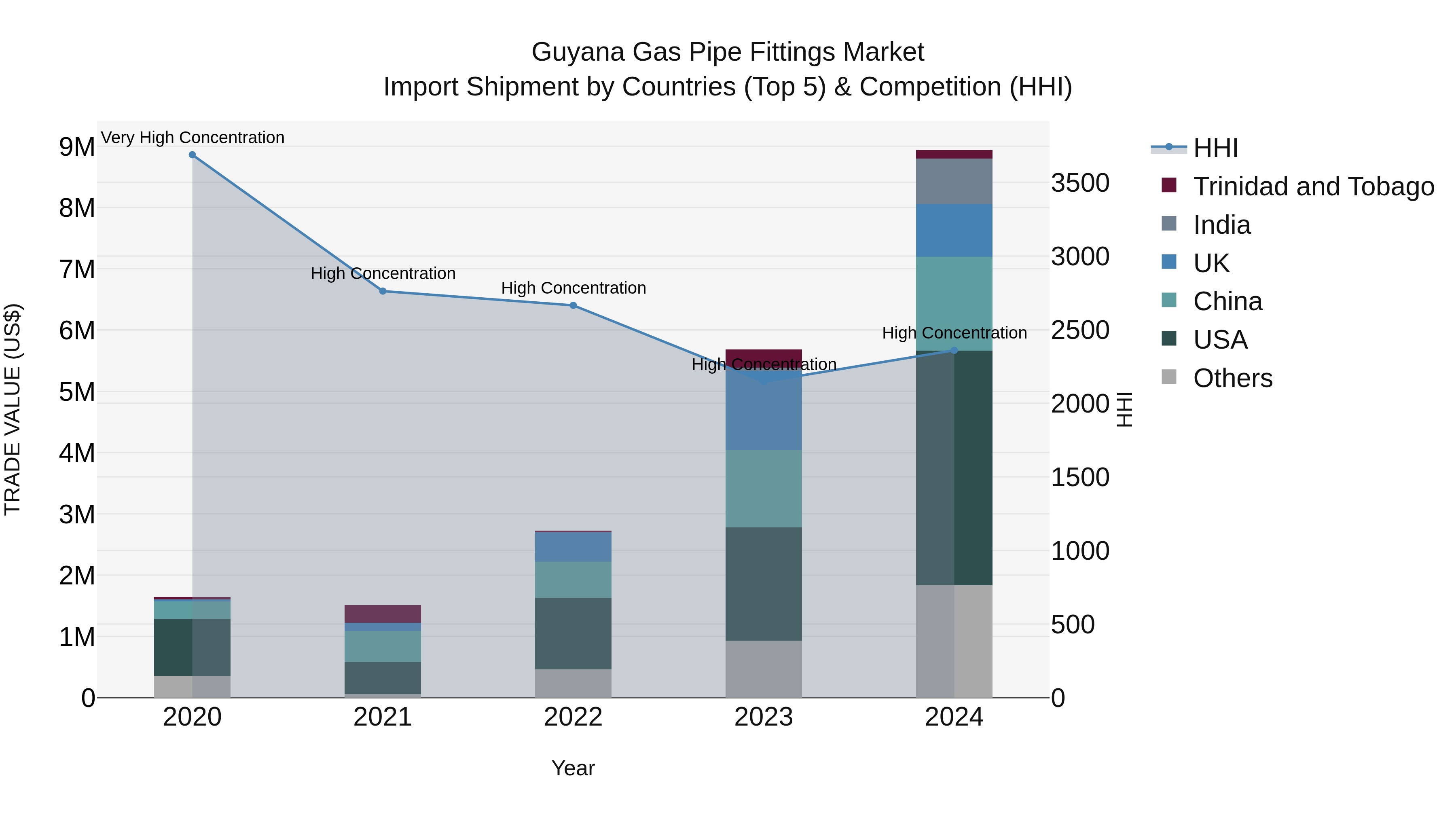The image size is (1456, 819).
Task: Click the China segment of 2023 bar
Action: 764,489
